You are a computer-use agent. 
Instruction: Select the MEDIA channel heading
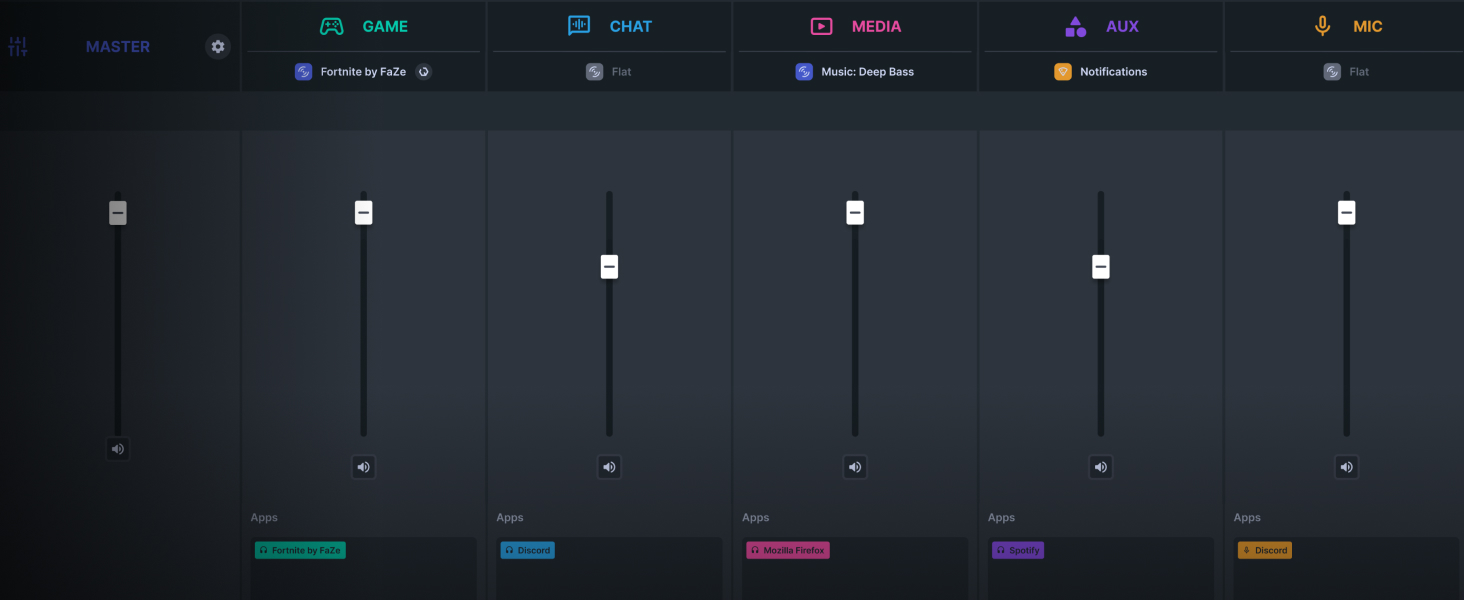tap(876, 26)
